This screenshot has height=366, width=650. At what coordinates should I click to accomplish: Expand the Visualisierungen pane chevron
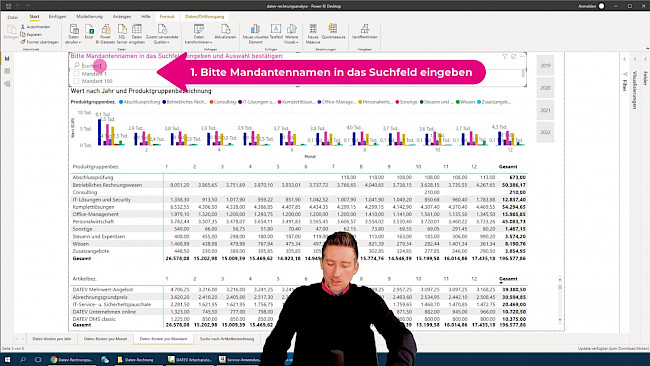click(x=635, y=59)
